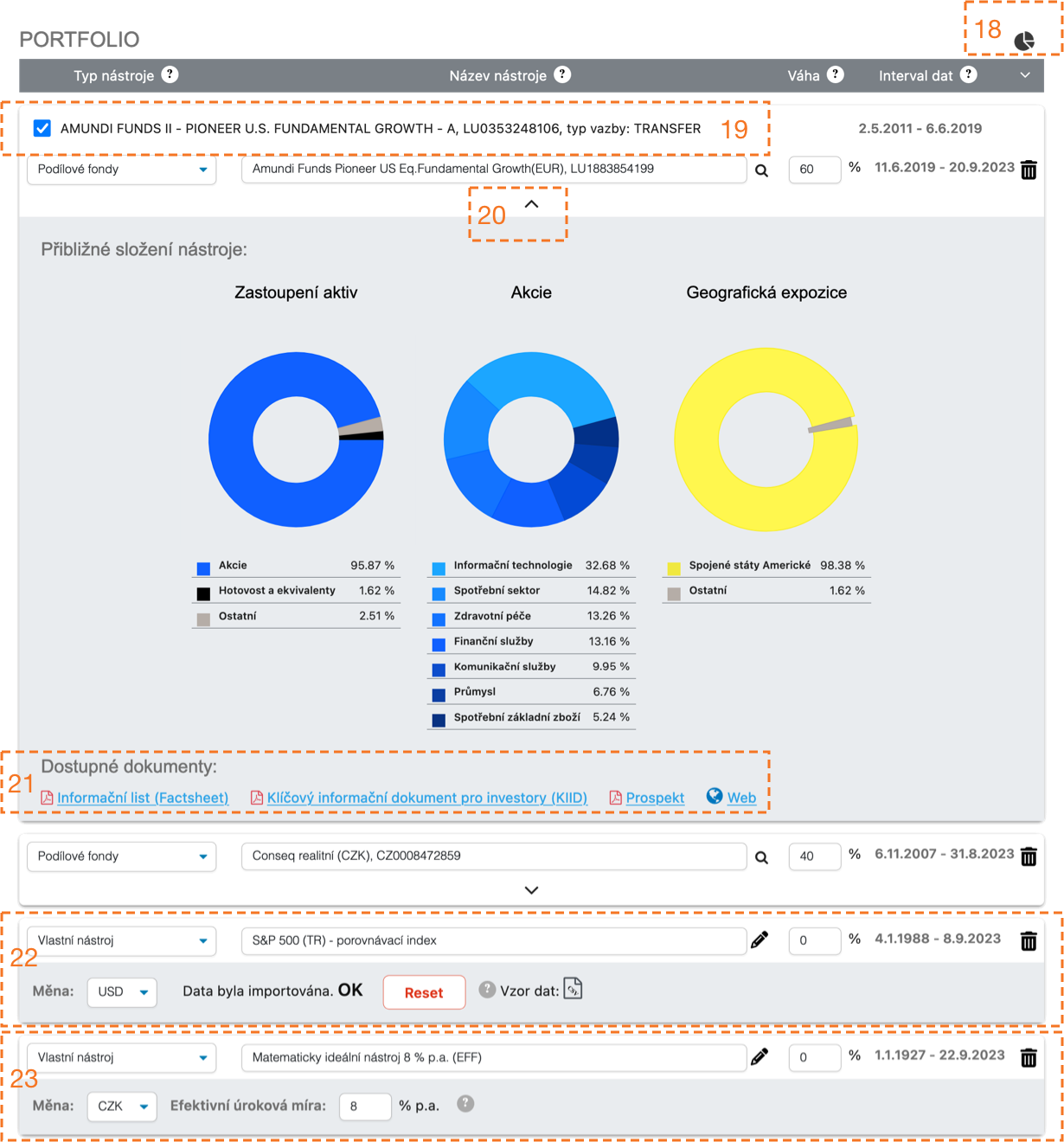1064x1142 pixels.
Task: Click the Geografická expozice donut chart
Action: pos(766,439)
